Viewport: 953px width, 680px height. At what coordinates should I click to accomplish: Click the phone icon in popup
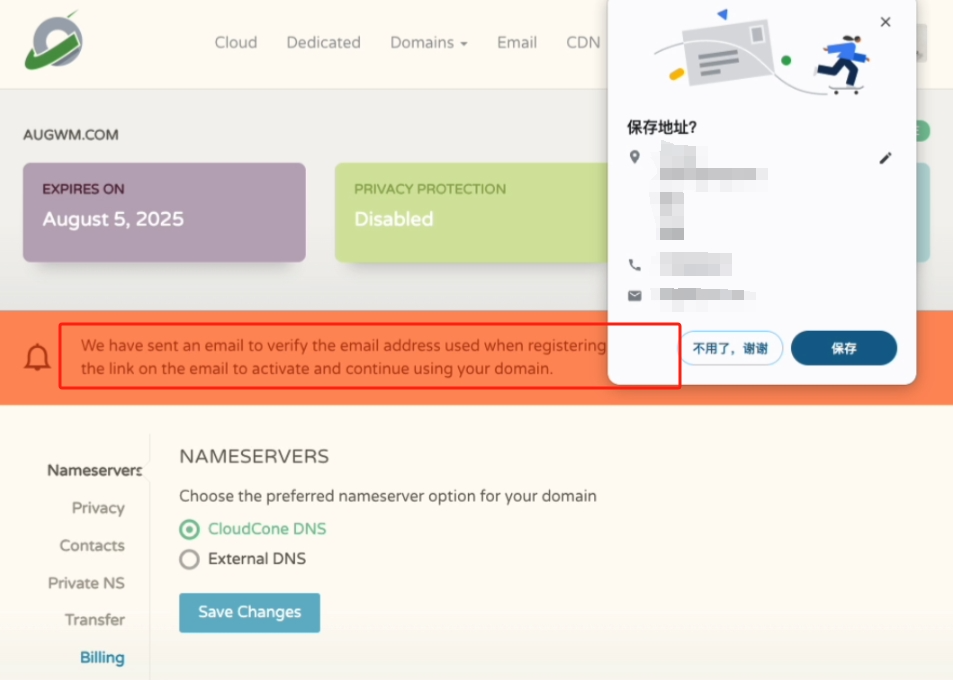click(634, 265)
